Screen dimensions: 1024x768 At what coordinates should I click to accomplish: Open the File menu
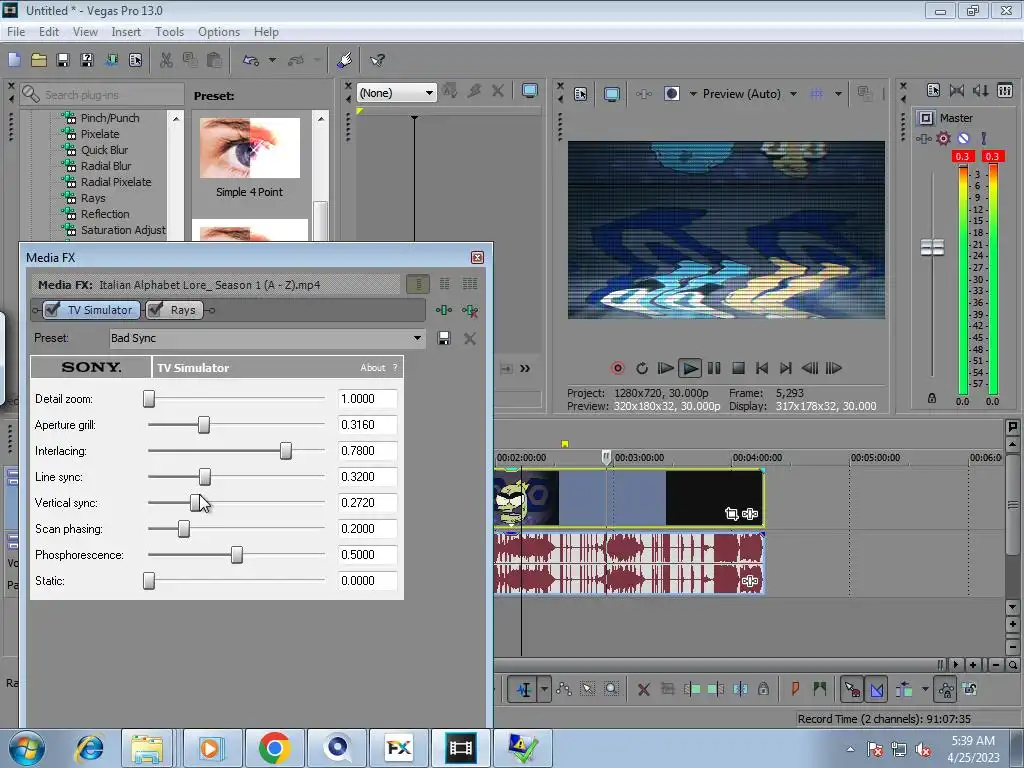(16, 32)
